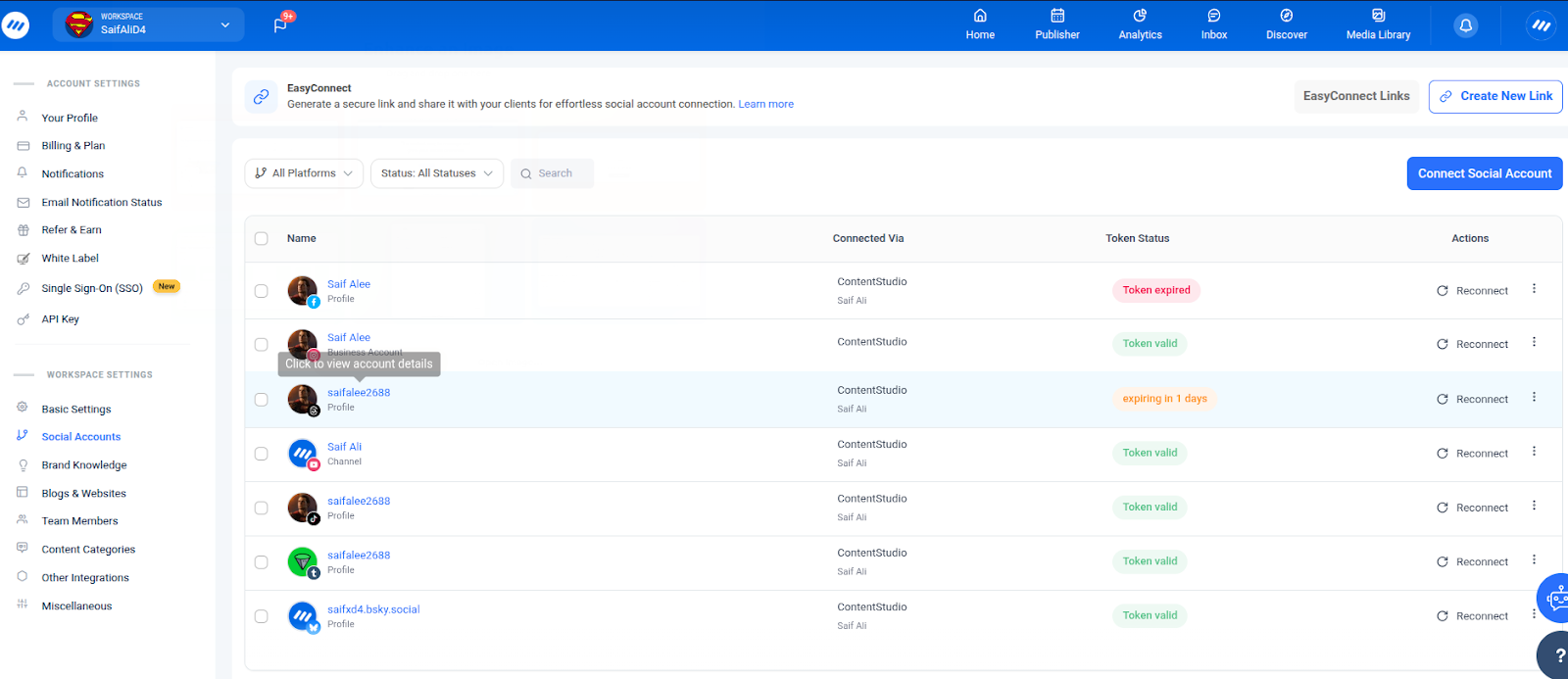Follow the Learn more link

765,104
